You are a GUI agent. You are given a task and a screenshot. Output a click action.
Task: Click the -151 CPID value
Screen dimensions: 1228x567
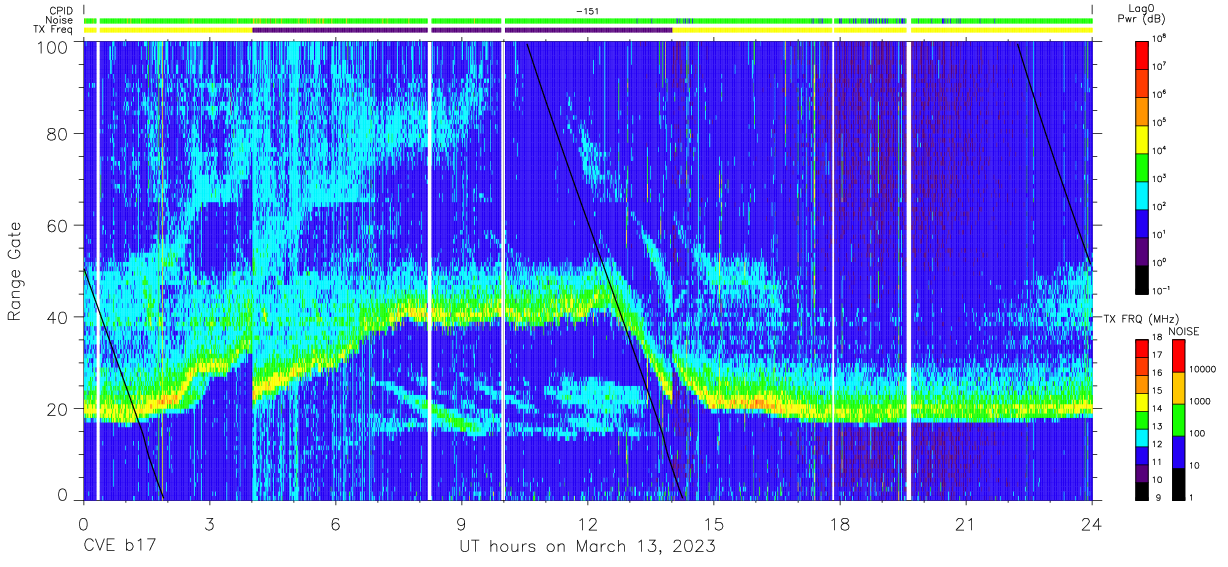tap(587, 10)
